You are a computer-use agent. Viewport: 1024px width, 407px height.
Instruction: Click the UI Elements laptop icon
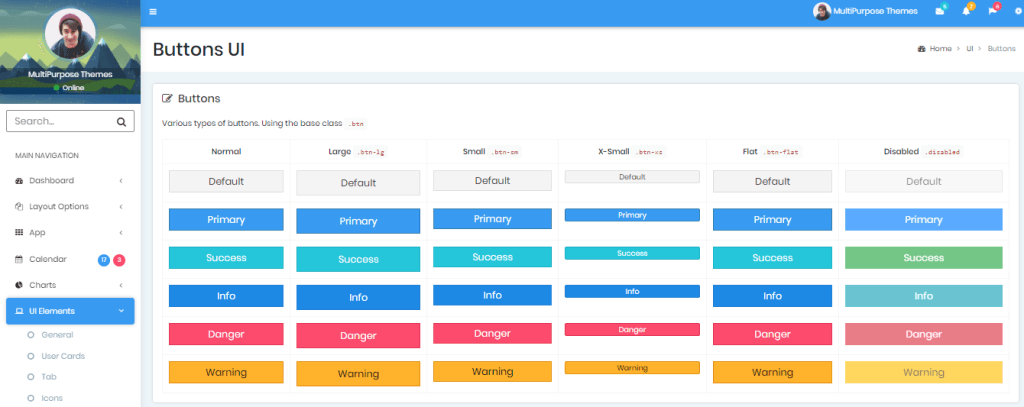pos(19,312)
